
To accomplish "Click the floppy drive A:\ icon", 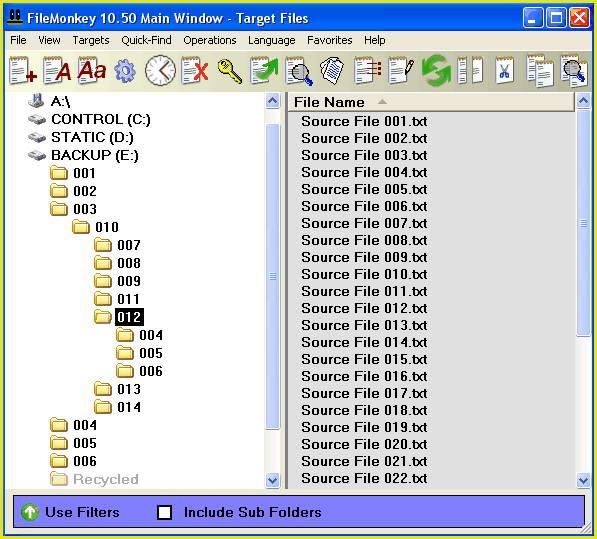I will 36,101.
